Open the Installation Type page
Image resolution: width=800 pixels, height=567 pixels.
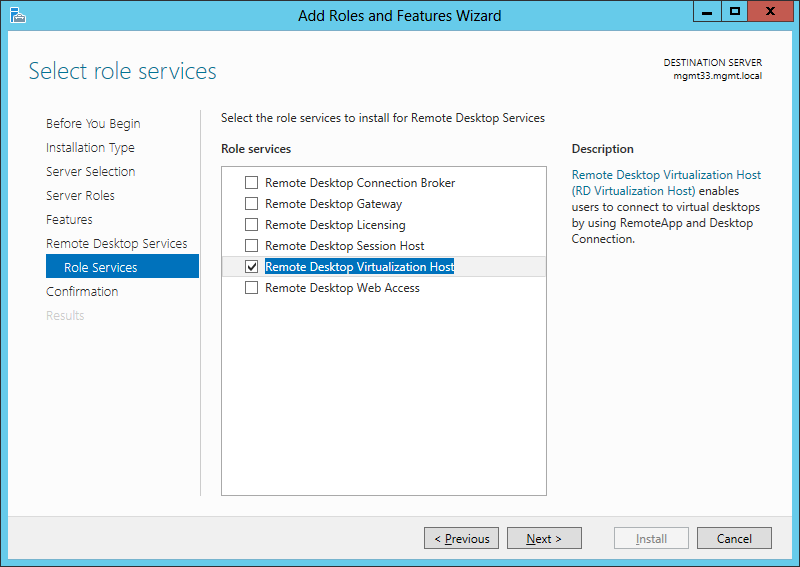tap(90, 147)
